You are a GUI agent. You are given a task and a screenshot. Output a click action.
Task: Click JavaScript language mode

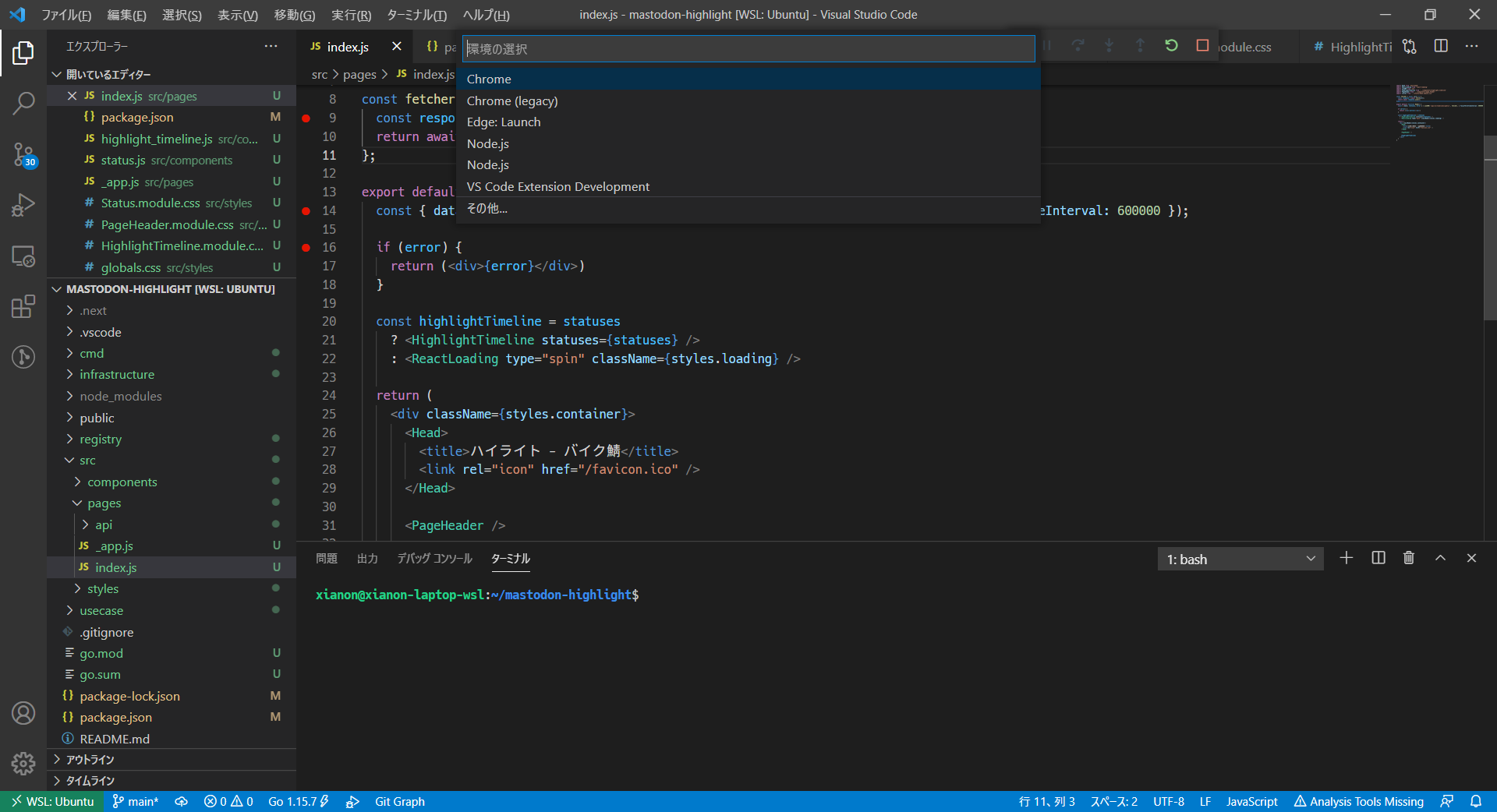pos(1251,801)
